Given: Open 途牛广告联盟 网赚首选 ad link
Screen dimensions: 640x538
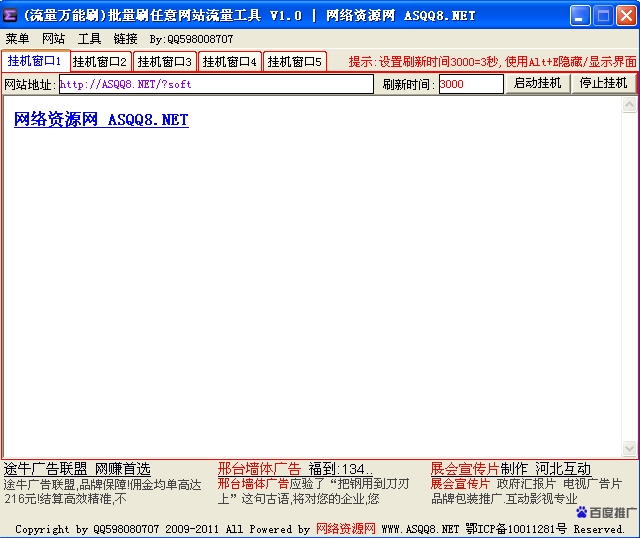Looking at the screenshot, I should (x=77, y=469).
